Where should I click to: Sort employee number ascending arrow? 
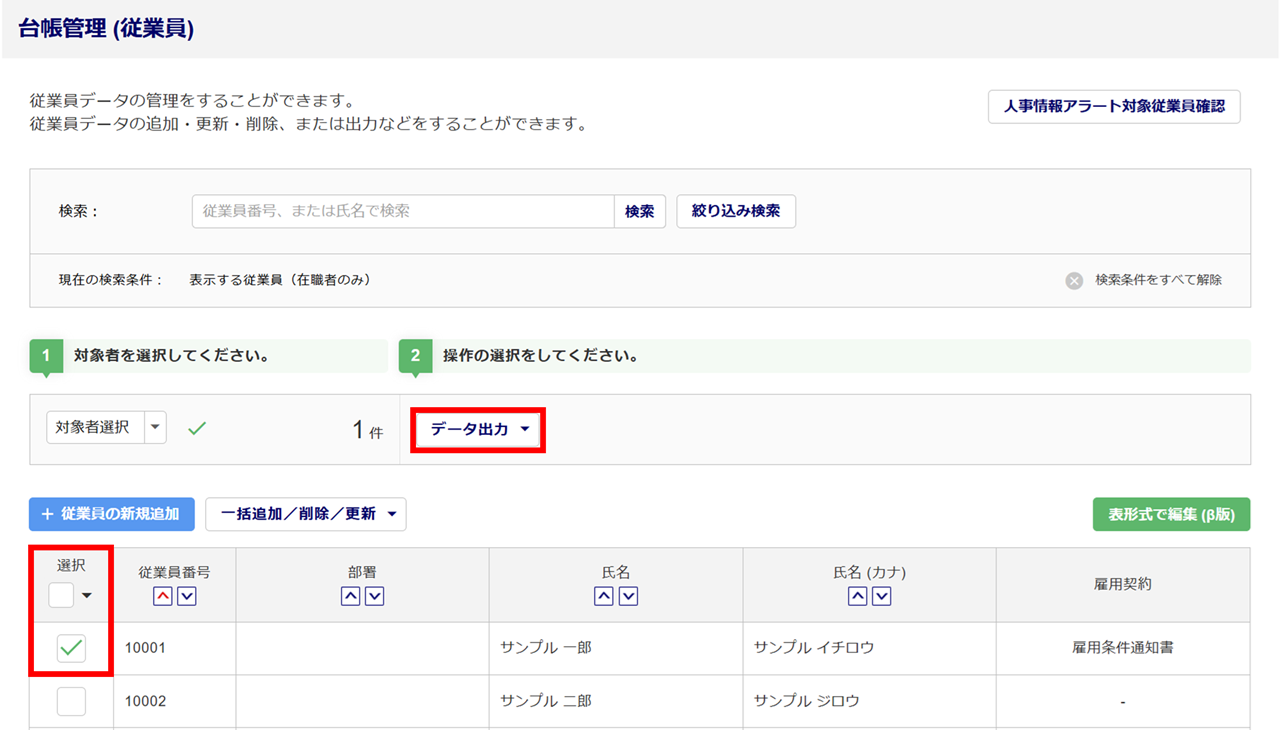pyautogui.click(x=163, y=596)
